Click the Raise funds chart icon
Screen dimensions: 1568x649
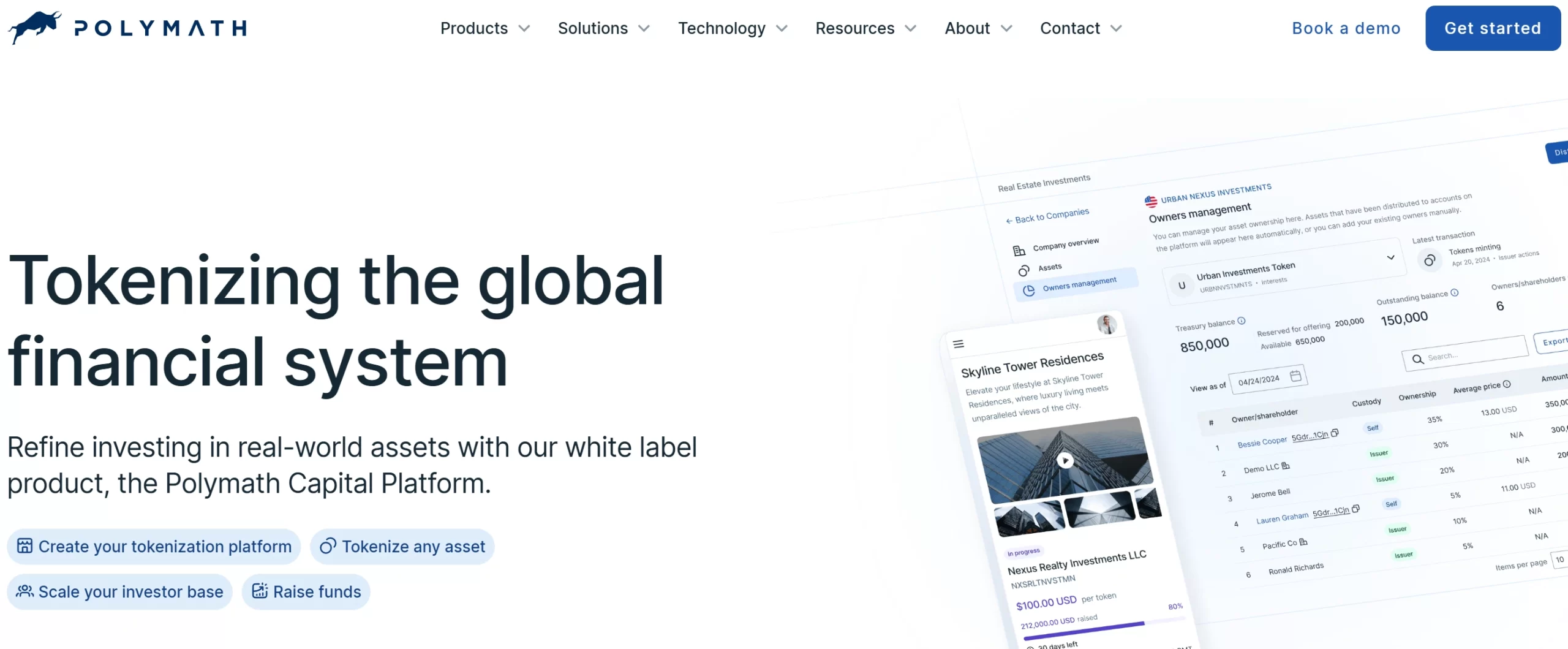coord(260,591)
